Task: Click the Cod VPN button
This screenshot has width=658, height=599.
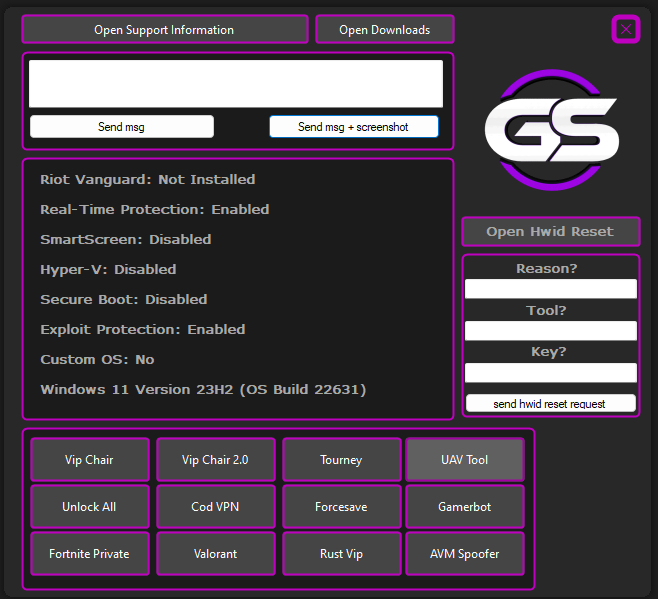Action: point(215,507)
